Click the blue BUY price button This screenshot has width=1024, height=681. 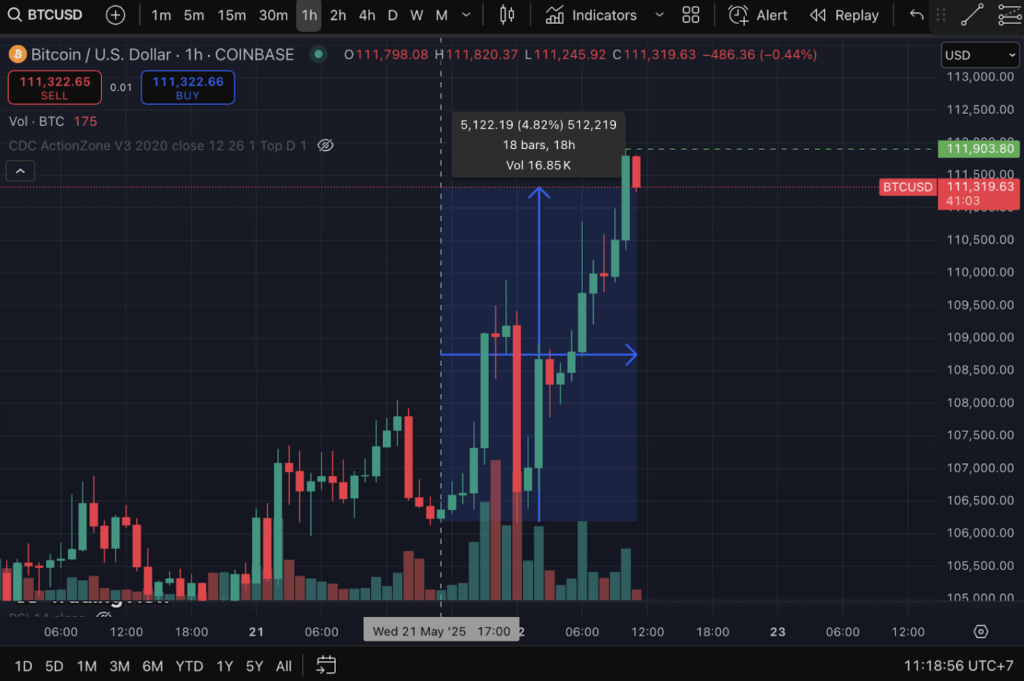[x=188, y=88]
